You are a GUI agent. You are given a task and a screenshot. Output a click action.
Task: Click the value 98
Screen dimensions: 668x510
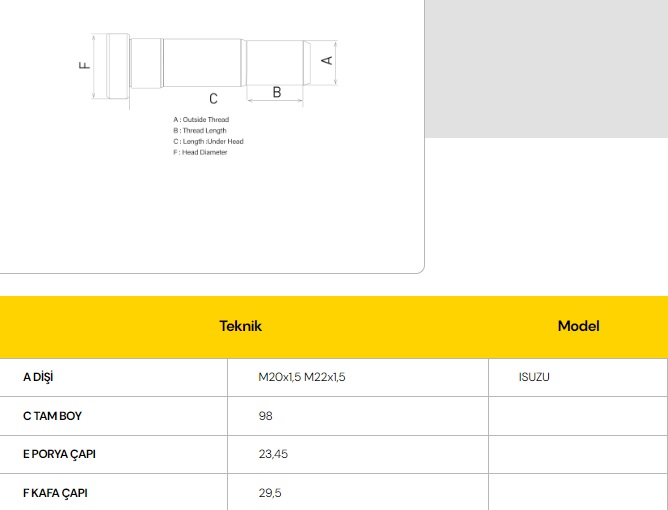[x=265, y=416]
